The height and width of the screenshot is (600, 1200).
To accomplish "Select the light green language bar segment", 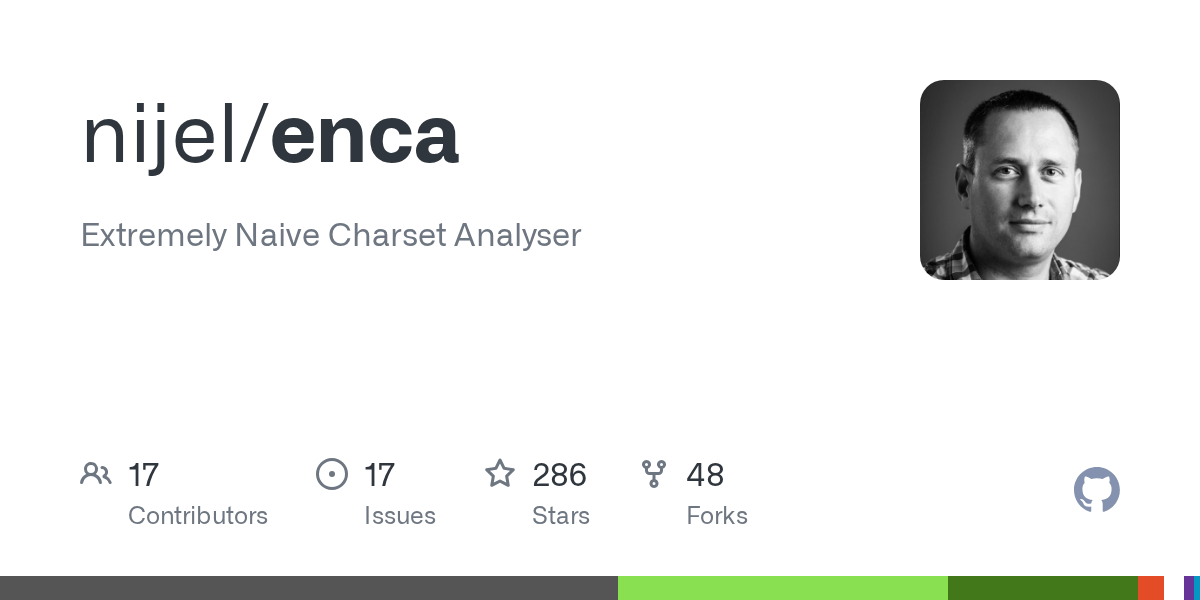I will [783, 588].
